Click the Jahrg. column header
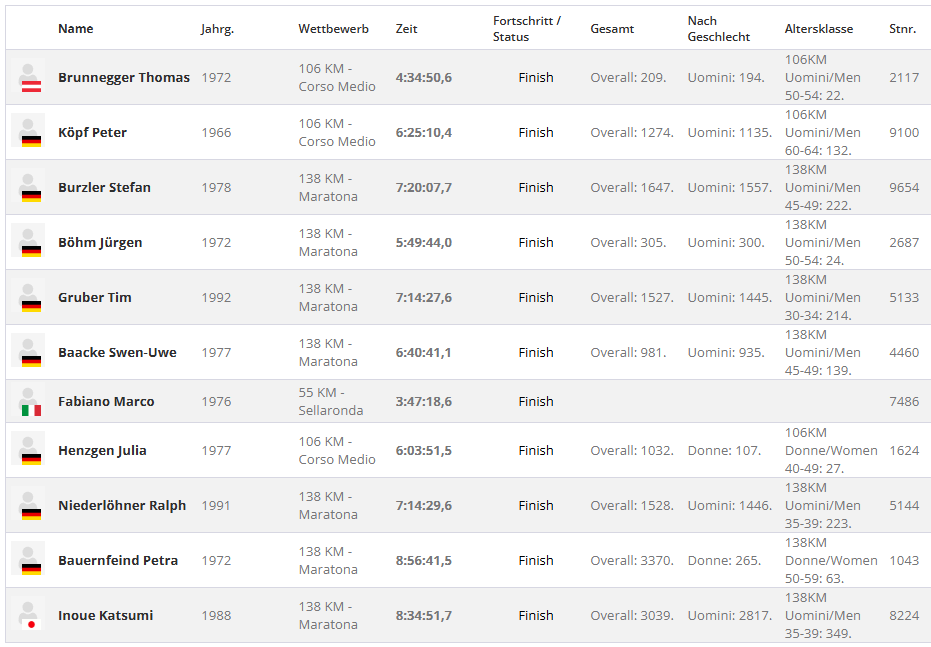This screenshot has height=647, width=931. [218, 29]
